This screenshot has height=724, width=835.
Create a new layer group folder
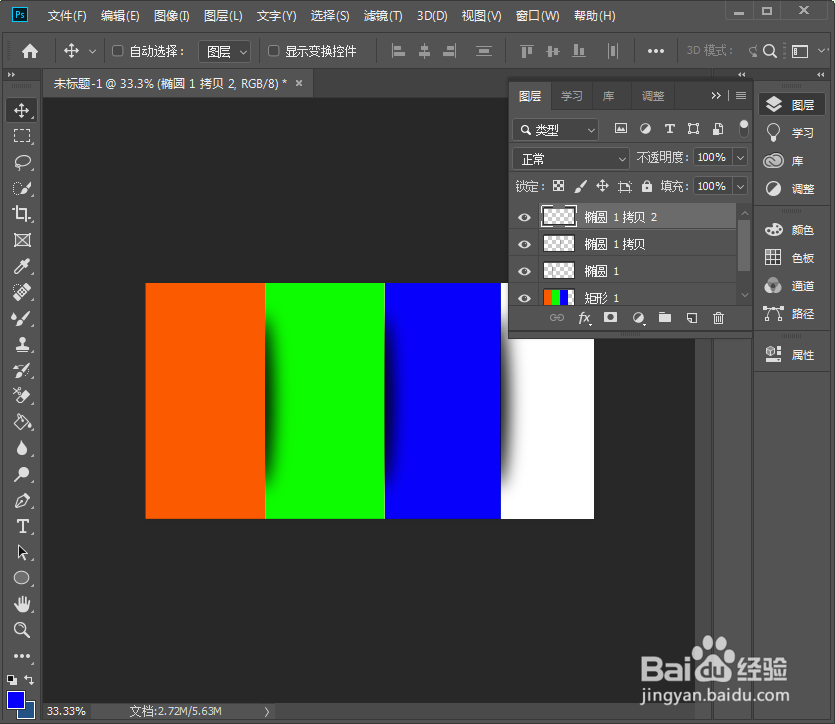665,318
